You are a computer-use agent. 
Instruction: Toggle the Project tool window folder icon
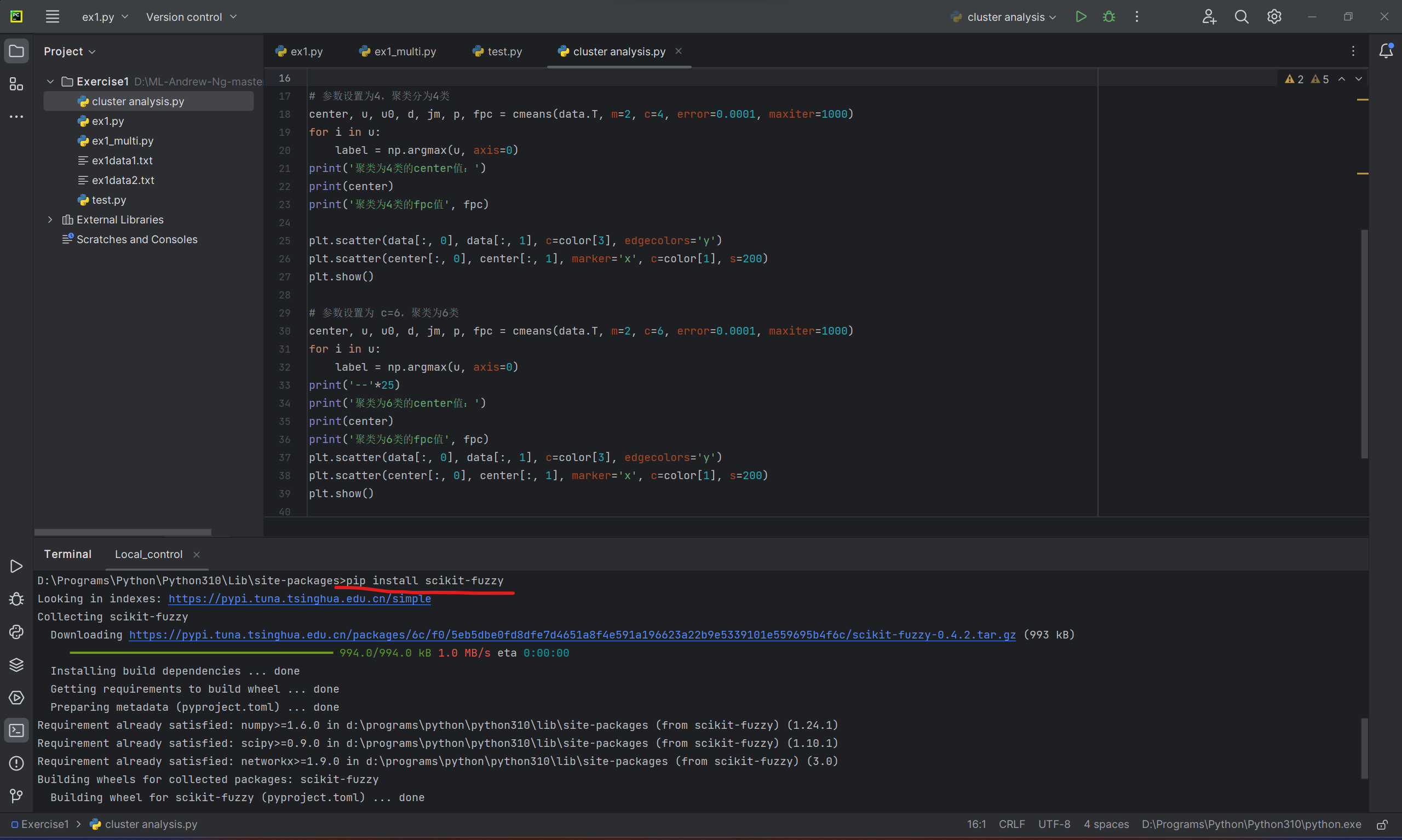[x=16, y=51]
